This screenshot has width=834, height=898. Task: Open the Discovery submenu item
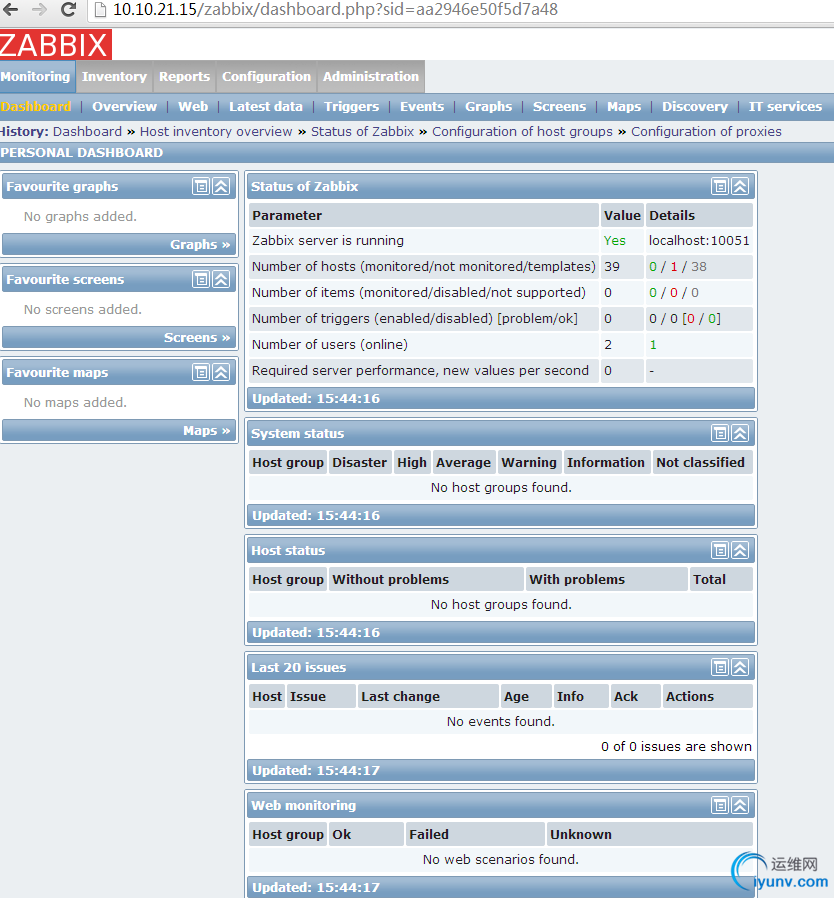point(695,107)
